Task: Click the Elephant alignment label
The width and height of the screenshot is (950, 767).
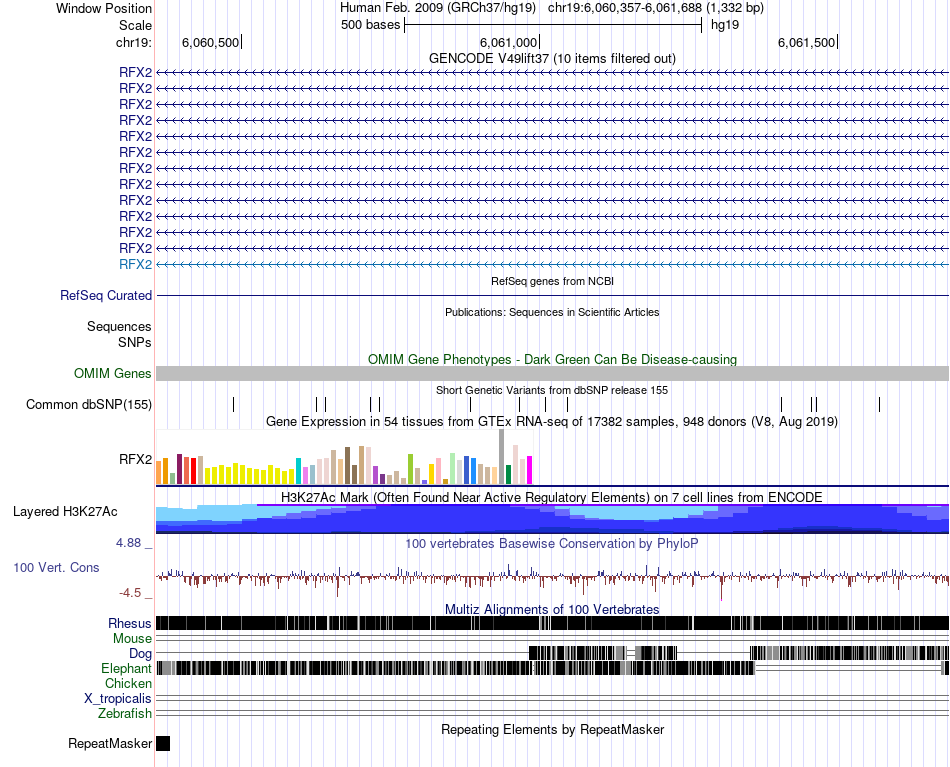Action: tap(126, 668)
